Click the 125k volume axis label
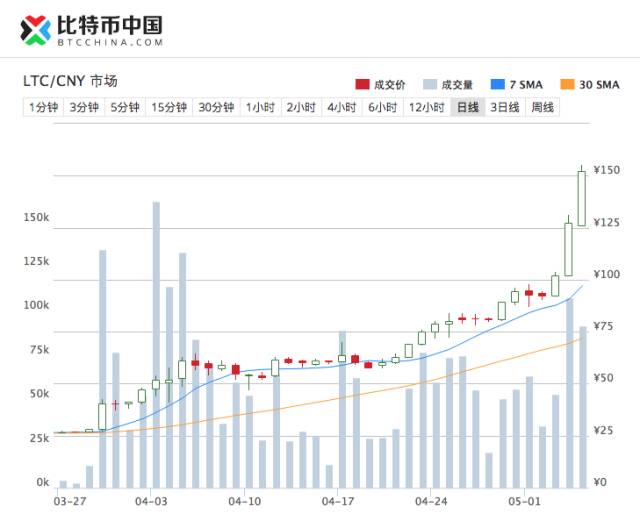This screenshot has width=640, height=521. click(36, 261)
